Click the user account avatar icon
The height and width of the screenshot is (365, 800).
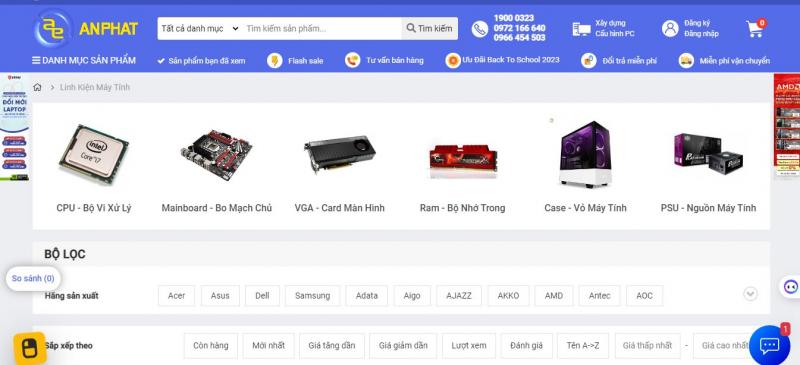tap(670, 29)
